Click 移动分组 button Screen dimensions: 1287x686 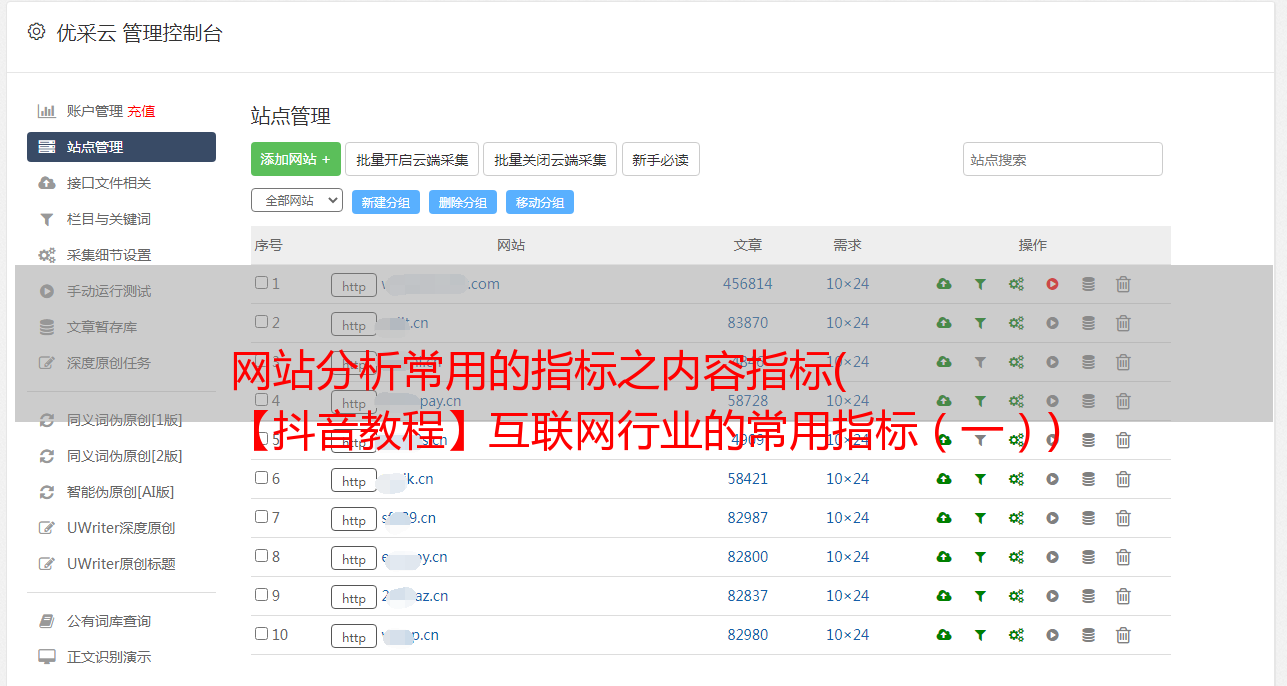[x=540, y=202]
